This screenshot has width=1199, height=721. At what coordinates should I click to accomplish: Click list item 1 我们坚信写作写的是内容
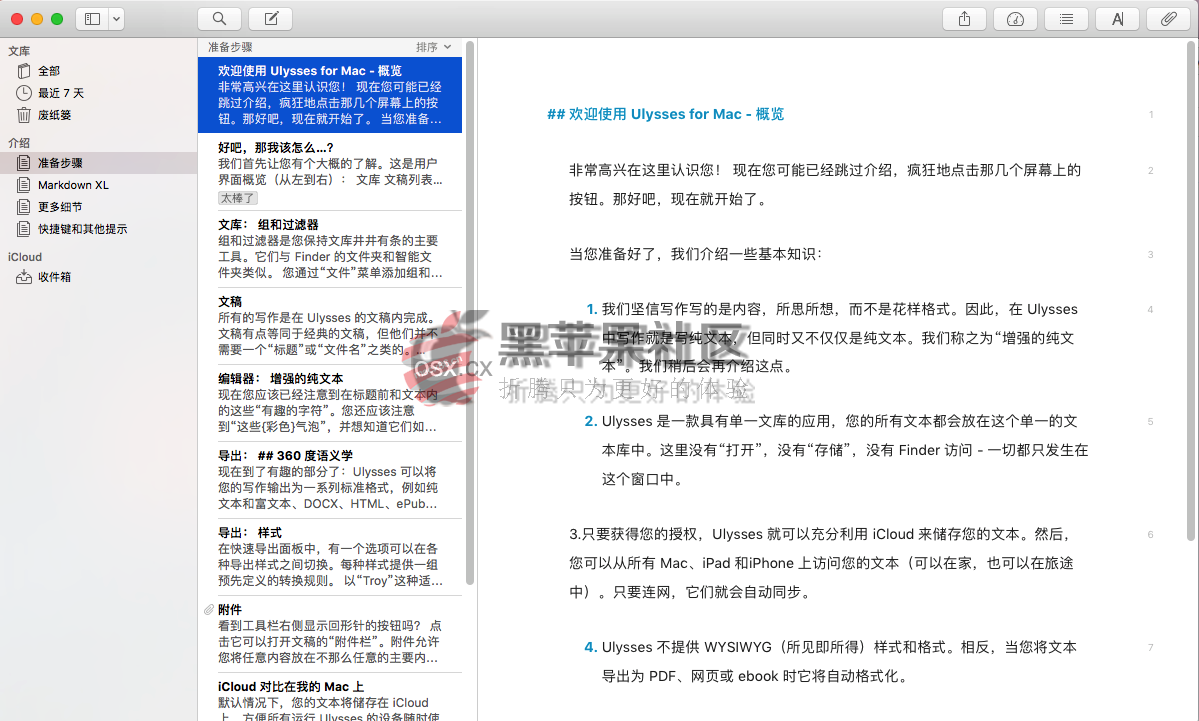point(830,337)
